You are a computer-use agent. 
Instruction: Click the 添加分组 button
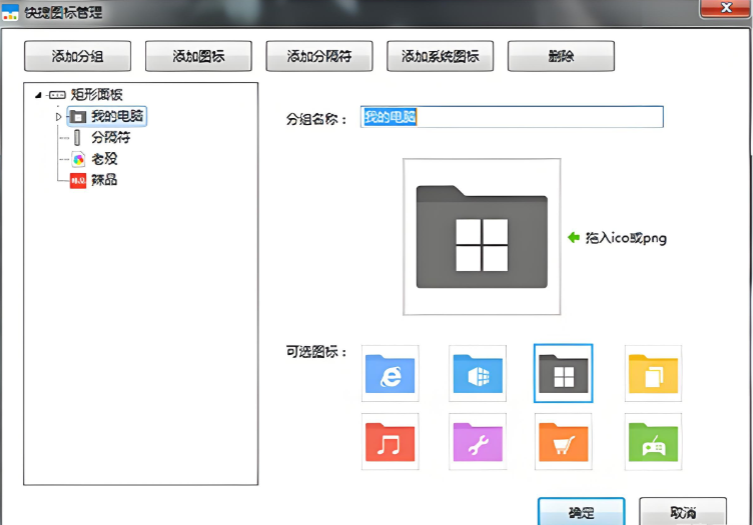(x=77, y=56)
